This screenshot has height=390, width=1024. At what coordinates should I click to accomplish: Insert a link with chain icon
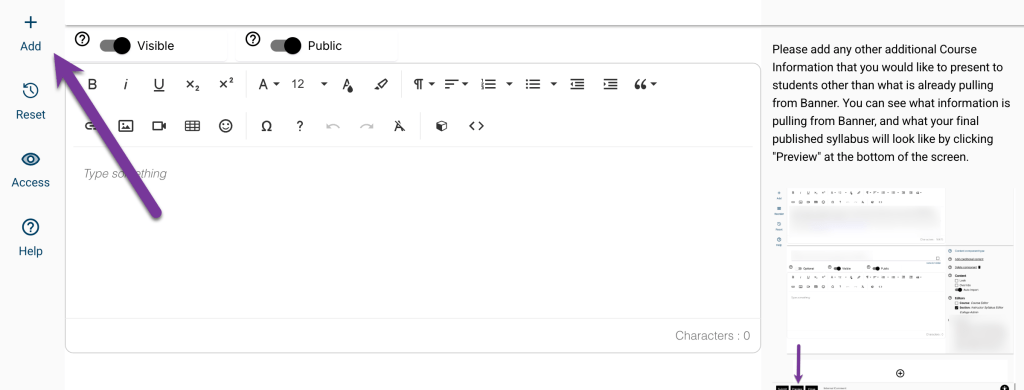pos(91,126)
